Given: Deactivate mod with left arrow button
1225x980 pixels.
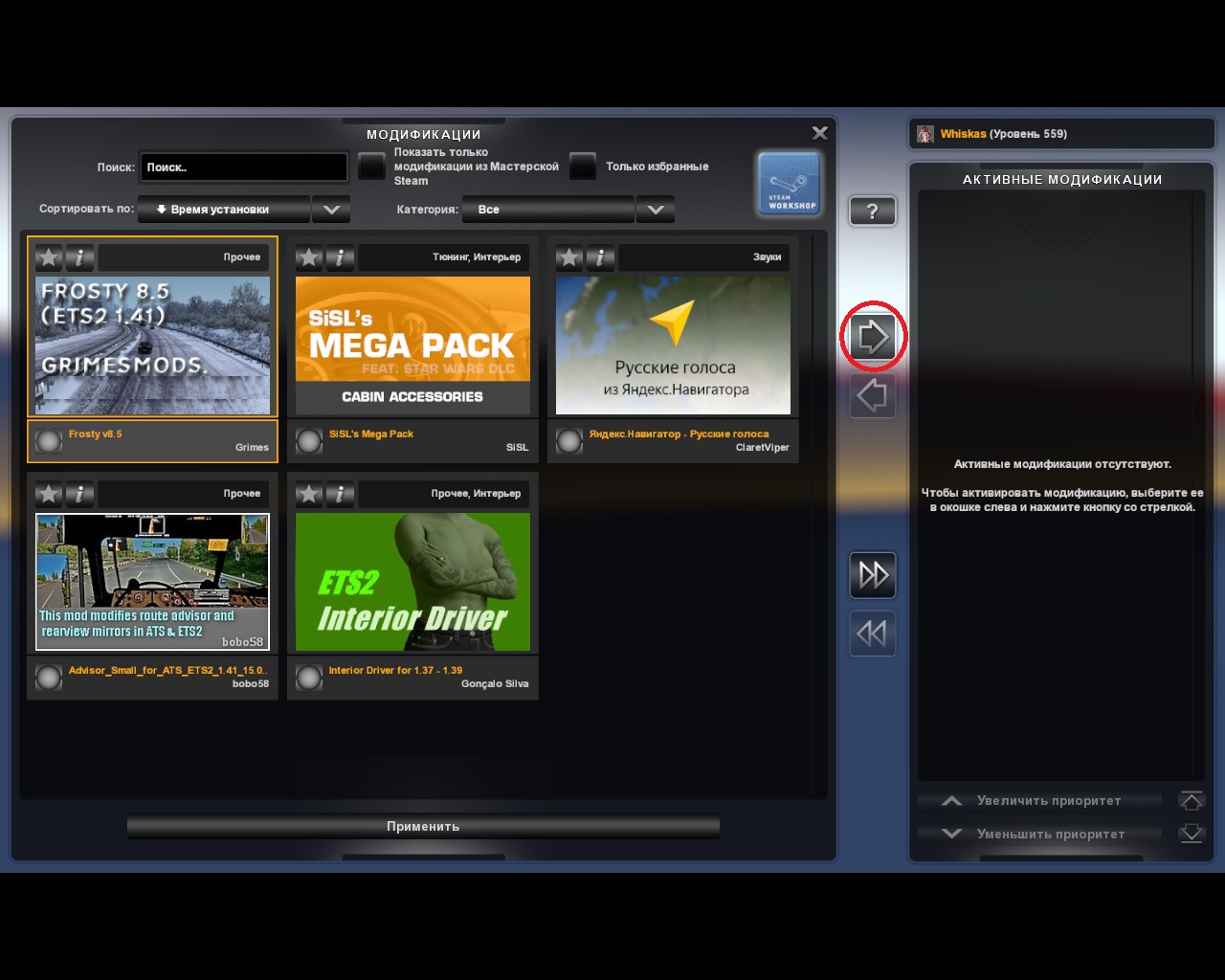Looking at the screenshot, I should 873,395.
